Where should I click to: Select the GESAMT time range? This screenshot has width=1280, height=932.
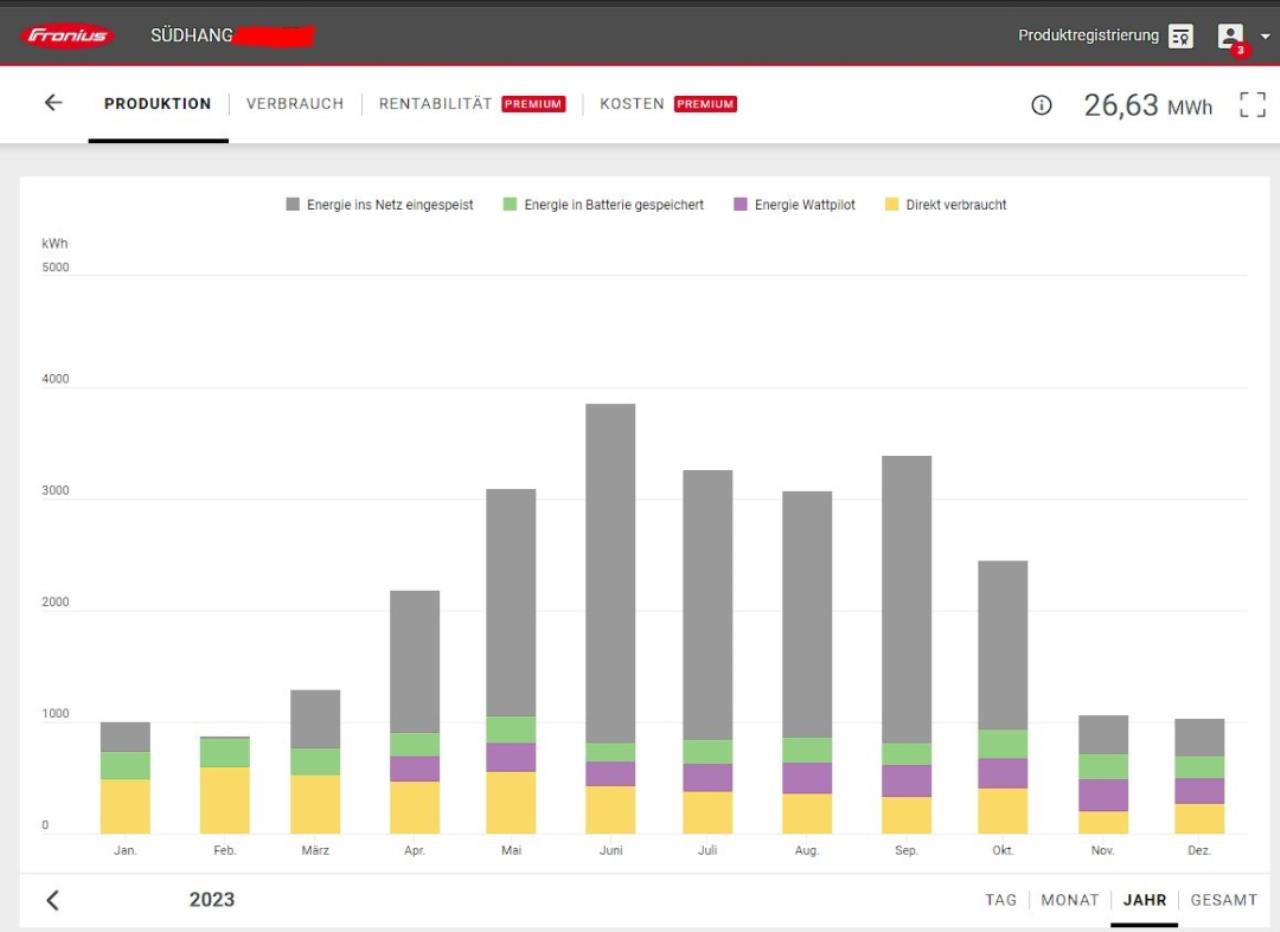(1223, 900)
